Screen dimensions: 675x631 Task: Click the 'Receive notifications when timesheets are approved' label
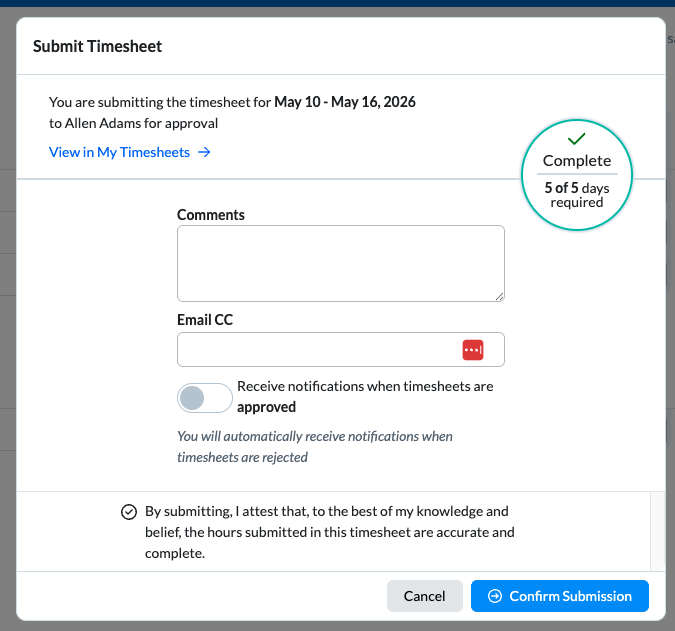(x=365, y=396)
